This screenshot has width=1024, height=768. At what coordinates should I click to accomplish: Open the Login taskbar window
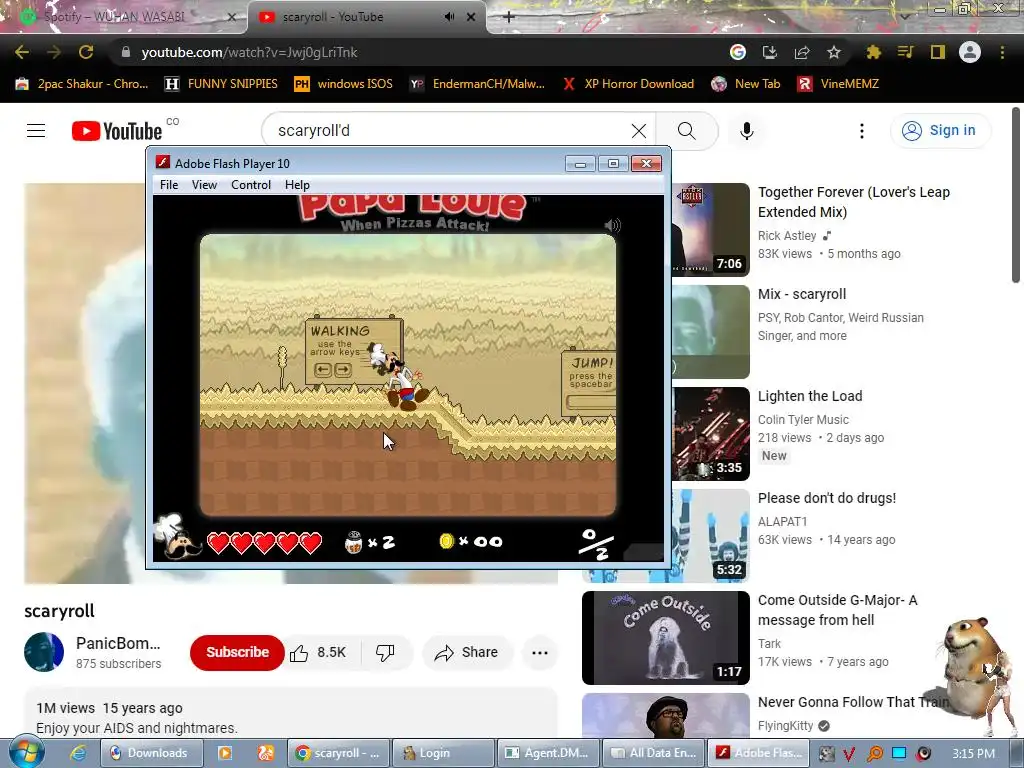click(x=442, y=753)
